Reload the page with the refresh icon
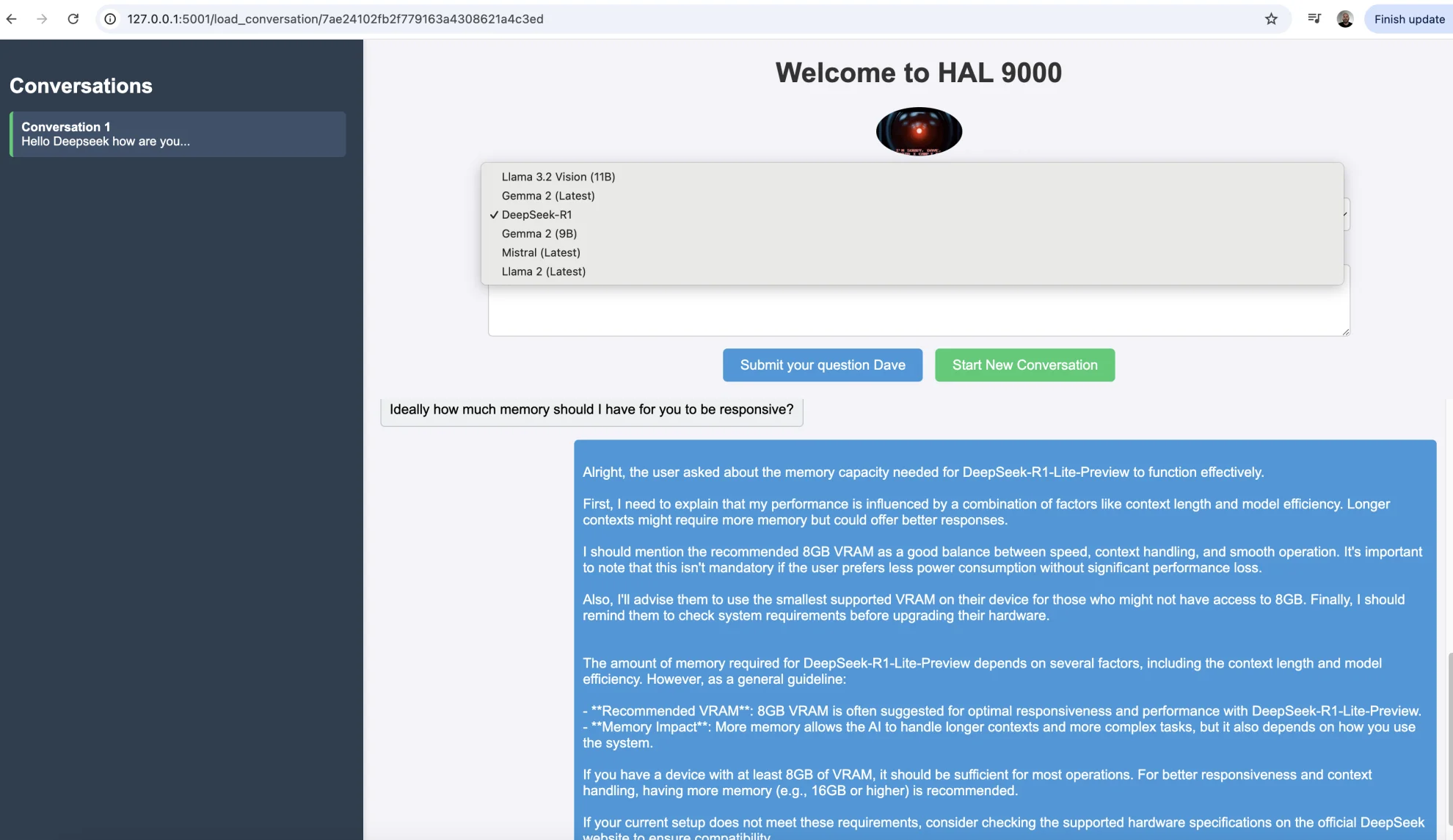The width and height of the screenshot is (1453, 840). (x=73, y=19)
